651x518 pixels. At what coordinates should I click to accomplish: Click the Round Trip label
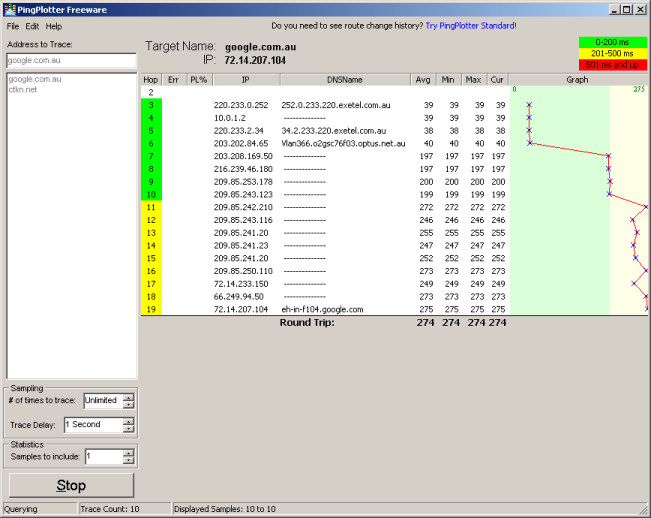click(x=307, y=323)
